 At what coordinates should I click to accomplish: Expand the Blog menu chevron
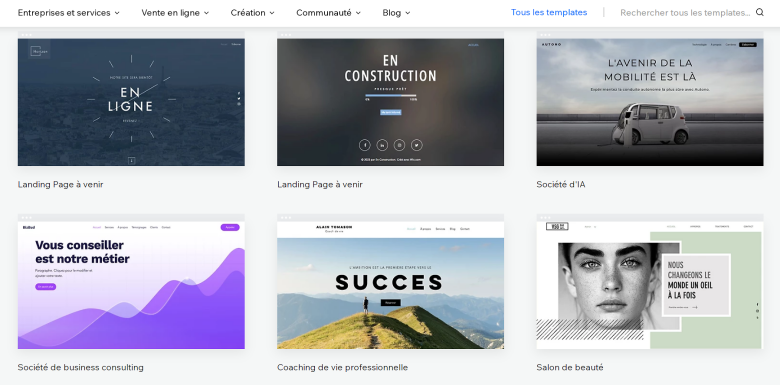pyautogui.click(x=408, y=13)
